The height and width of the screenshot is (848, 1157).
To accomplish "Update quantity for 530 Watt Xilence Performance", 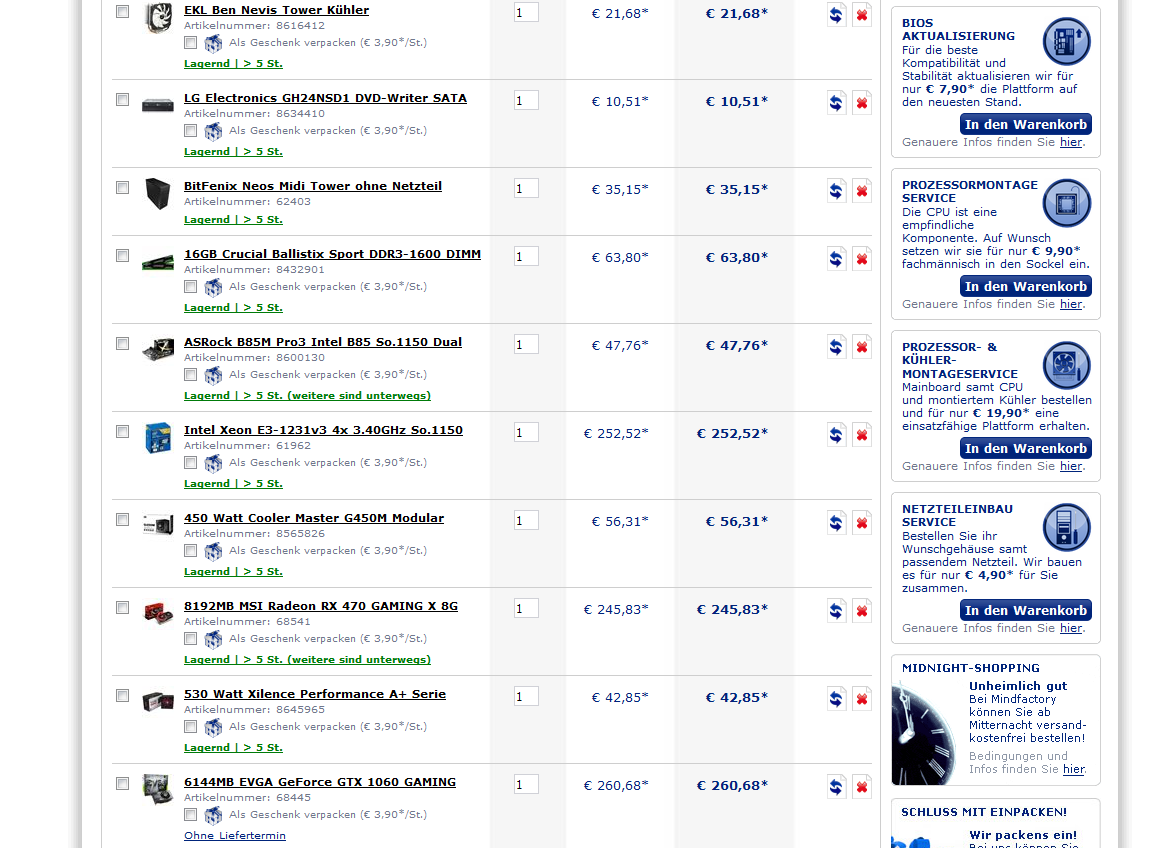I will pyautogui.click(x=835, y=699).
